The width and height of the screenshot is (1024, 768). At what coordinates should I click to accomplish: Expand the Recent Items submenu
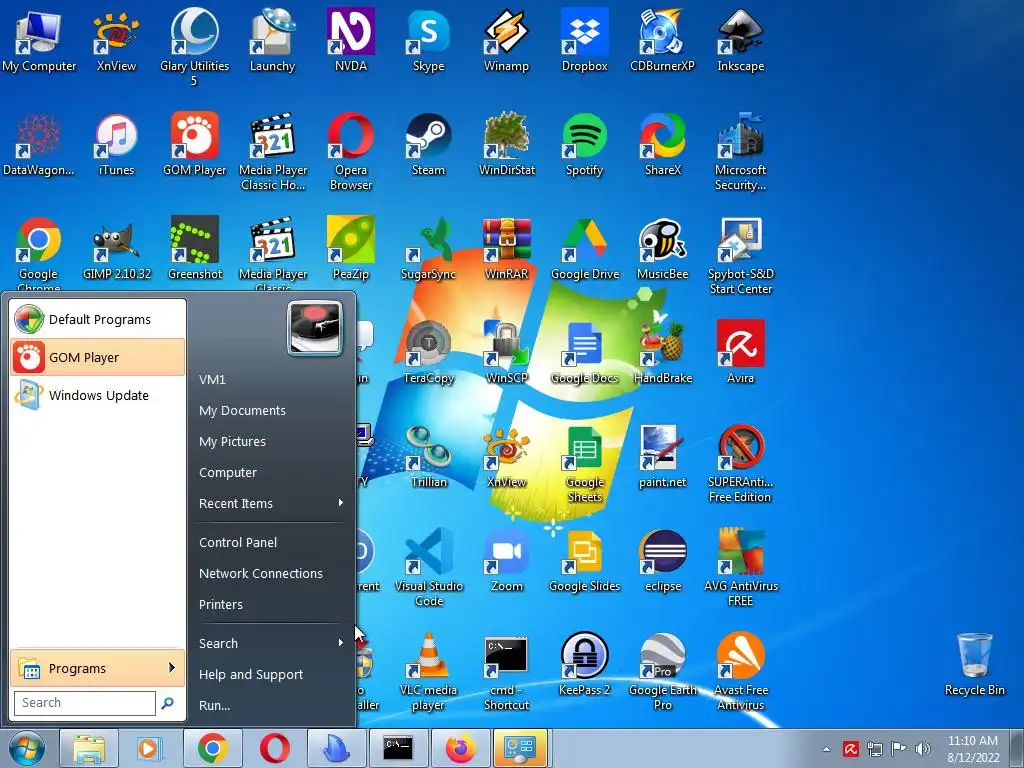(271, 504)
